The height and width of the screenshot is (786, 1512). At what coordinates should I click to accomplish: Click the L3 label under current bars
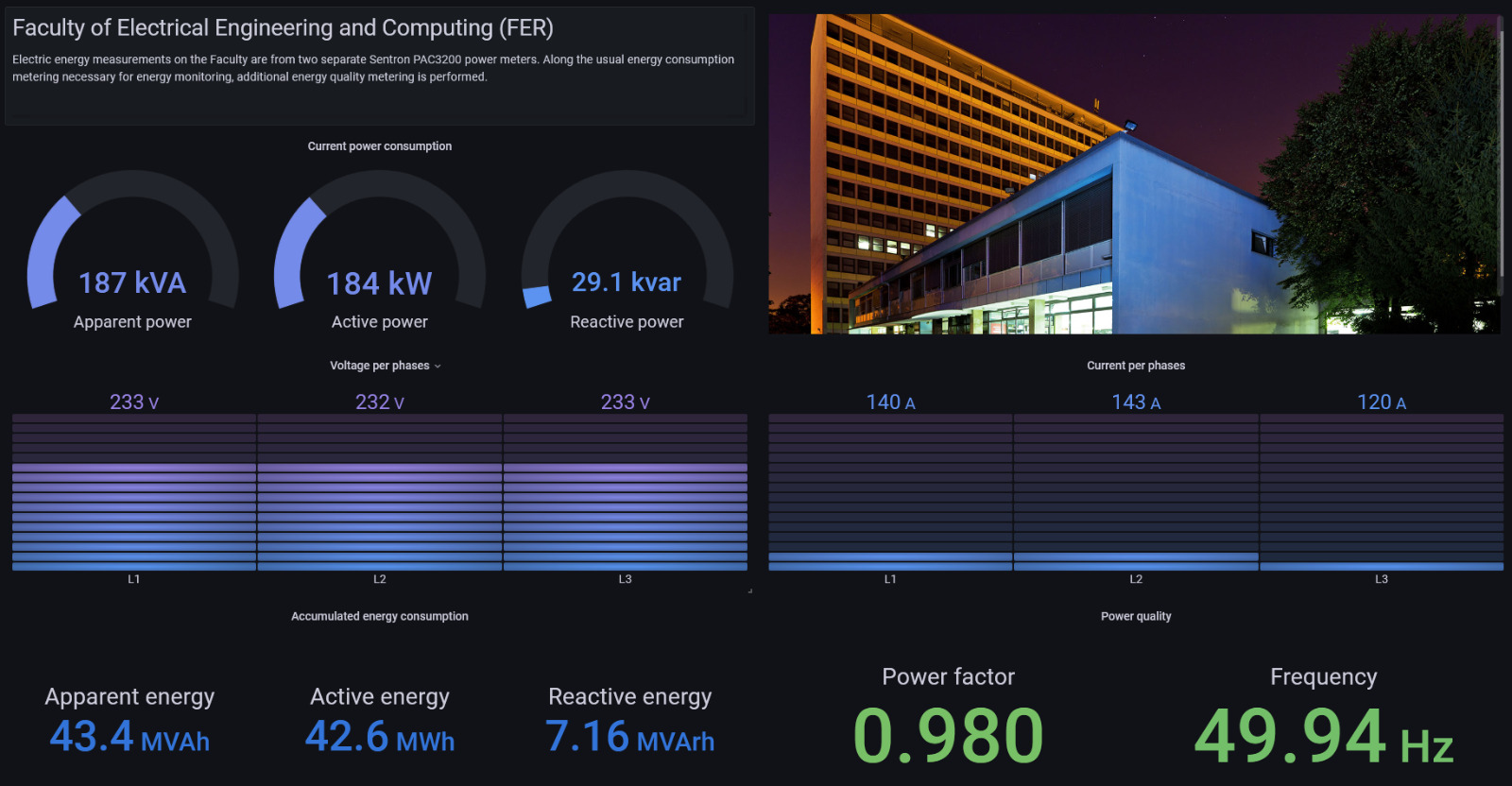click(1382, 579)
